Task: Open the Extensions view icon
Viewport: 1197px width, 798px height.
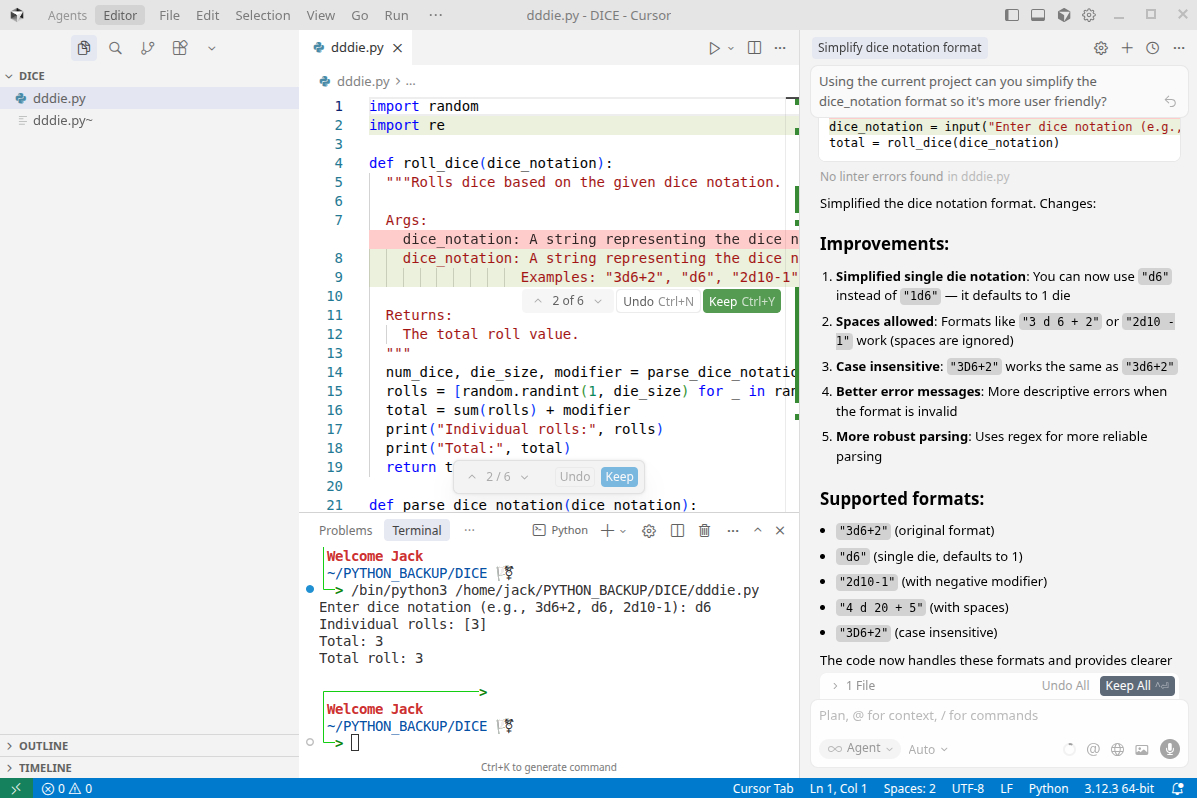Action: point(179,48)
